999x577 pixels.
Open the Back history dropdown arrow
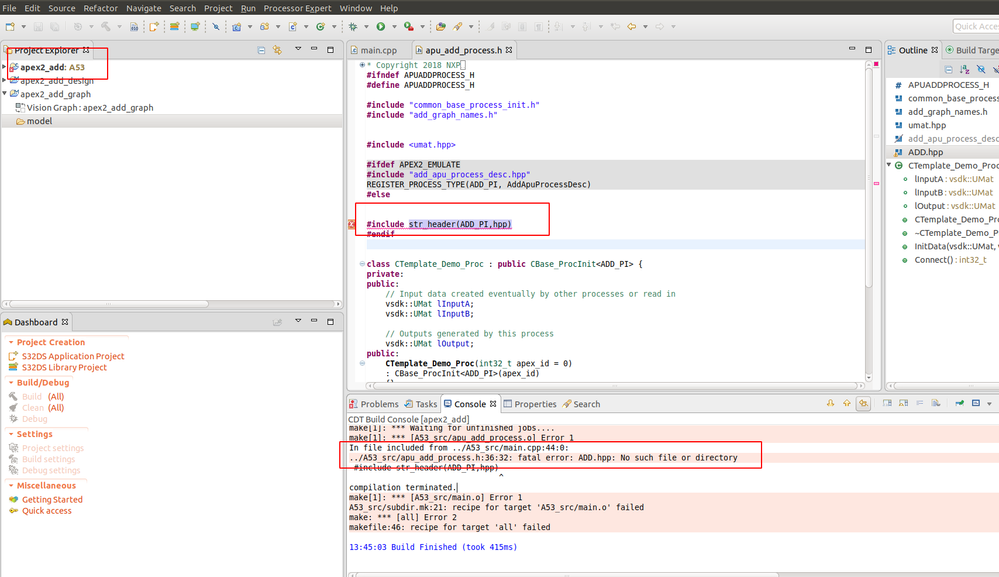(x=645, y=27)
